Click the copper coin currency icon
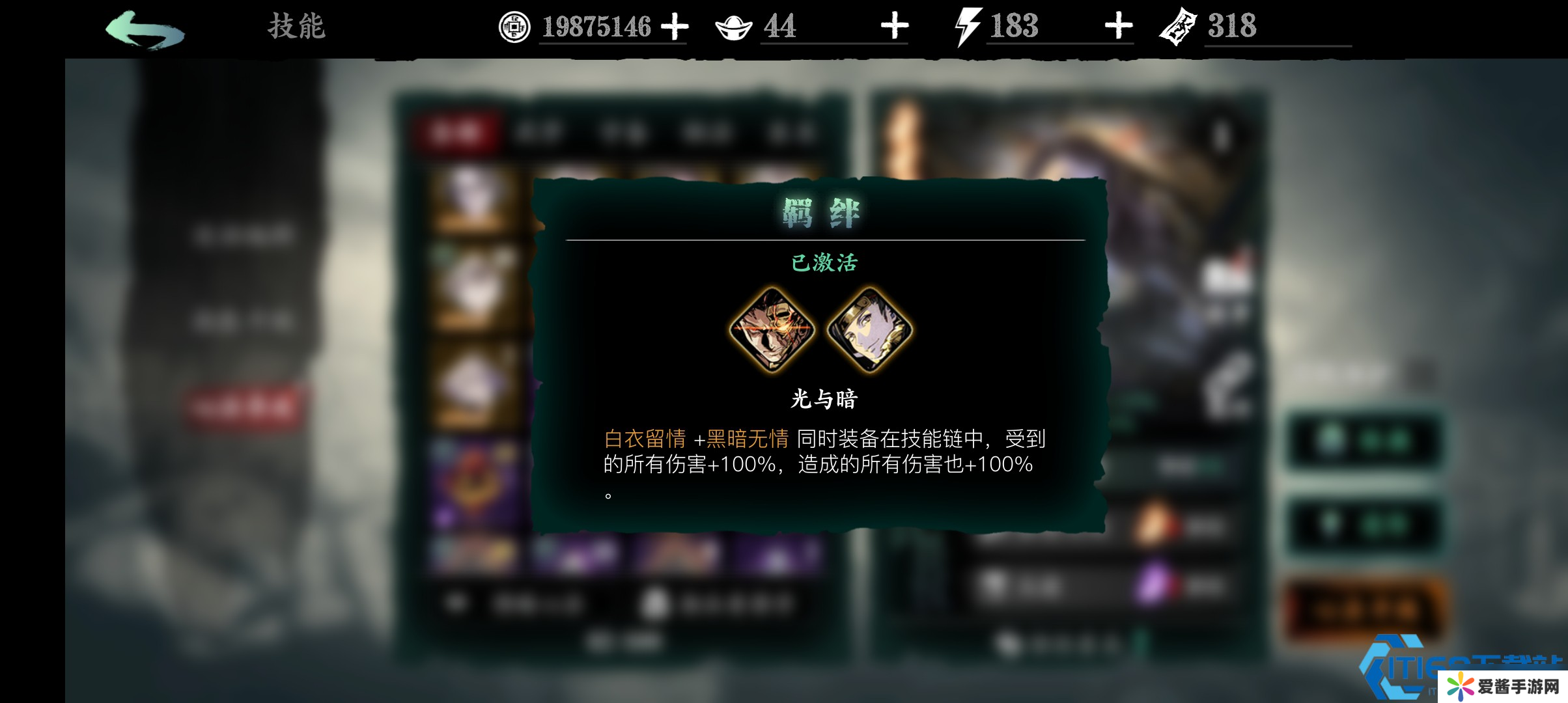Image resolution: width=1568 pixels, height=703 pixels. [514, 27]
